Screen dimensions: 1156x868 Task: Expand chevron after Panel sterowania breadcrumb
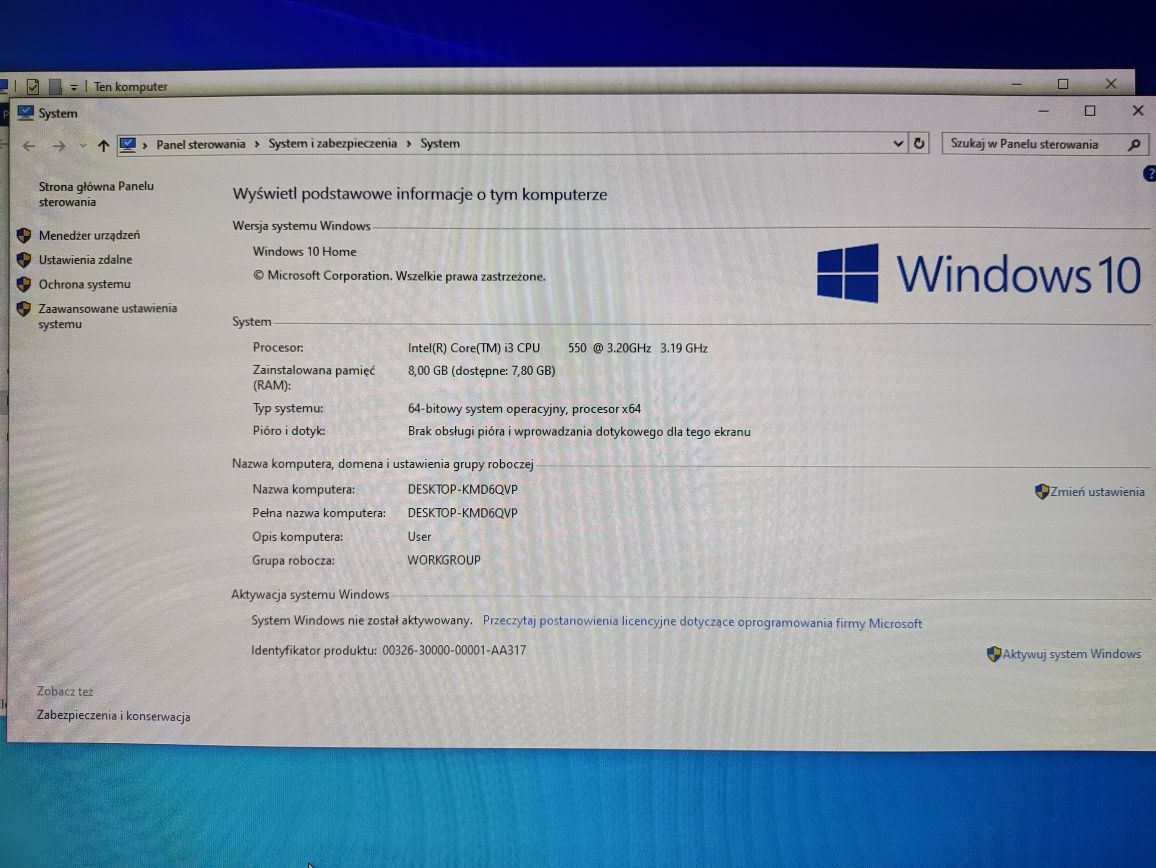coord(257,145)
